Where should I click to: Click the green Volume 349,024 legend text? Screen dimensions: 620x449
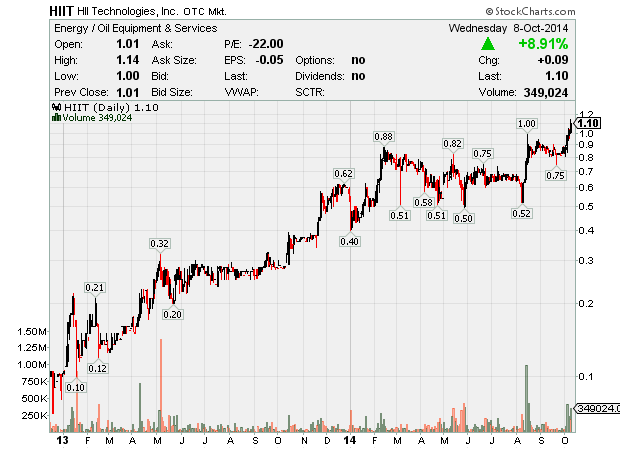tap(97, 118)
